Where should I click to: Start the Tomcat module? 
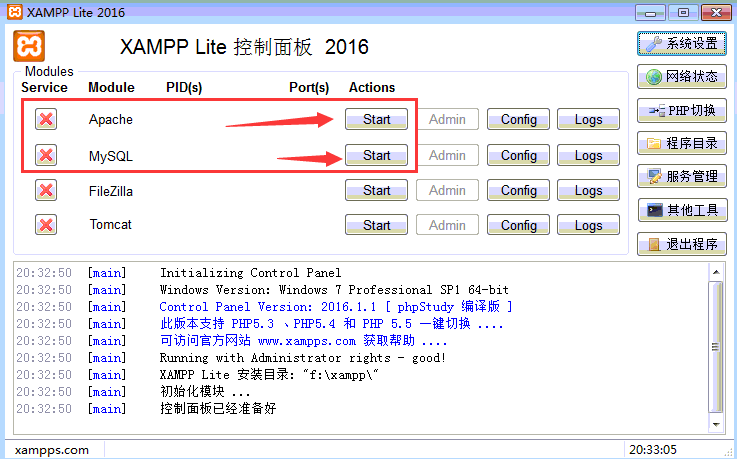point(376,225)
